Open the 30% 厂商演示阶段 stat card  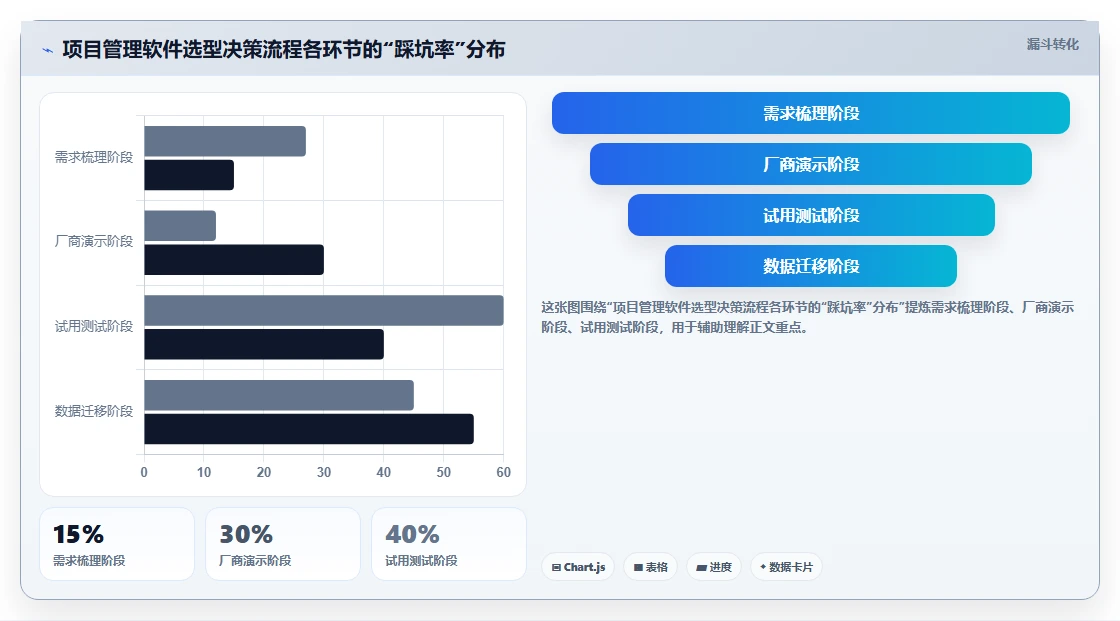coord(283,545)
